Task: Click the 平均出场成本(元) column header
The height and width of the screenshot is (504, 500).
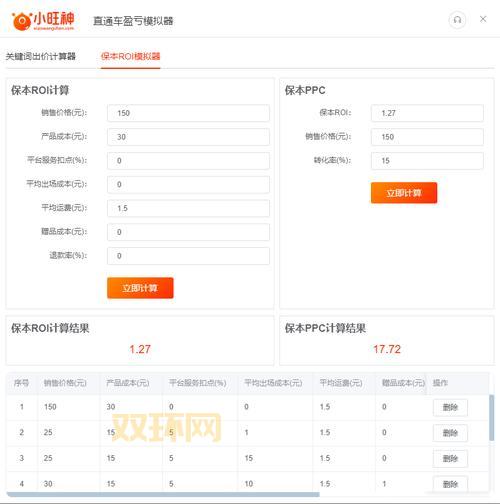Action: 273,383
